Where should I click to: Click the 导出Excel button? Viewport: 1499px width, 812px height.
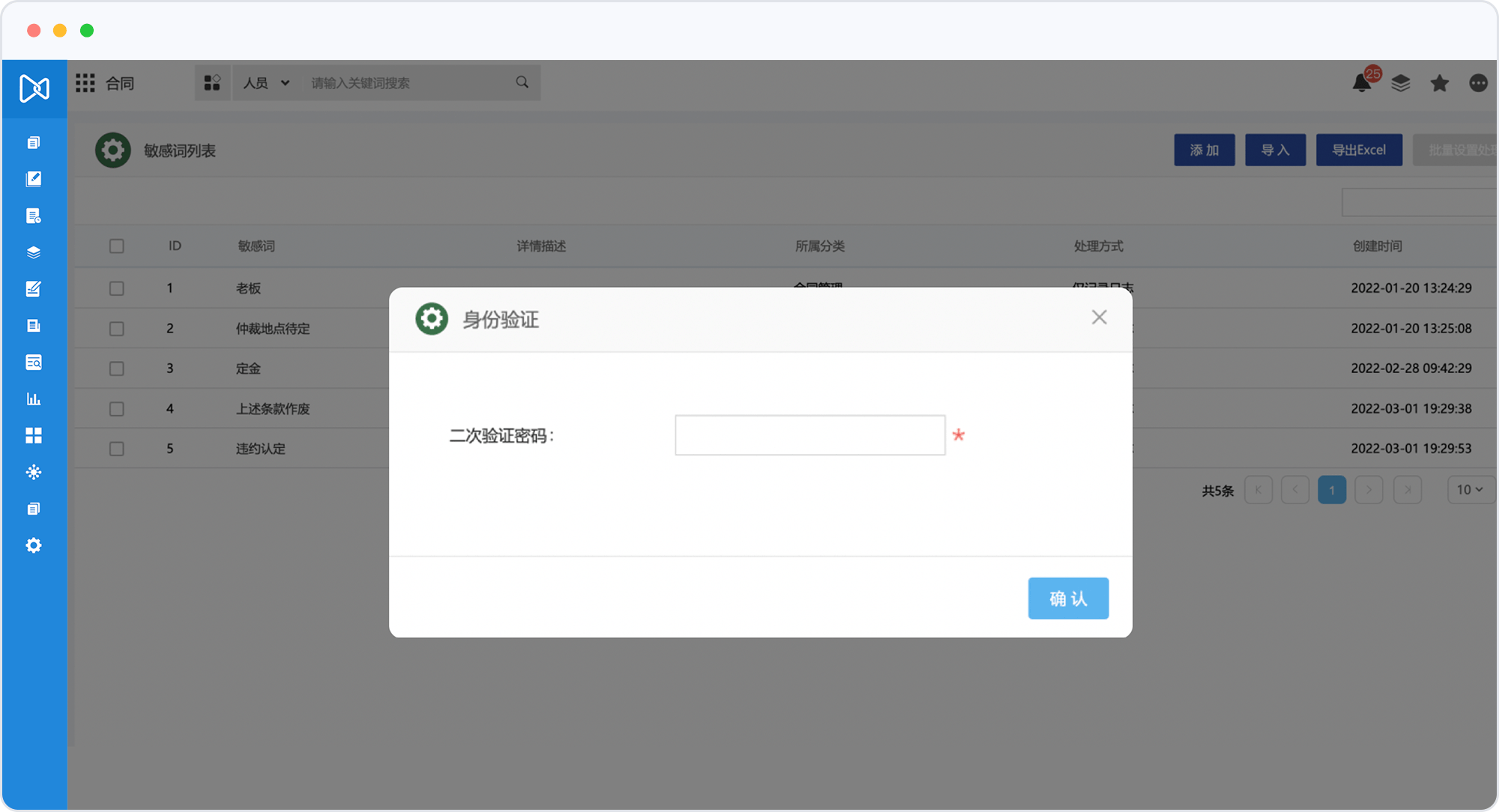[x=1358, y=151]
